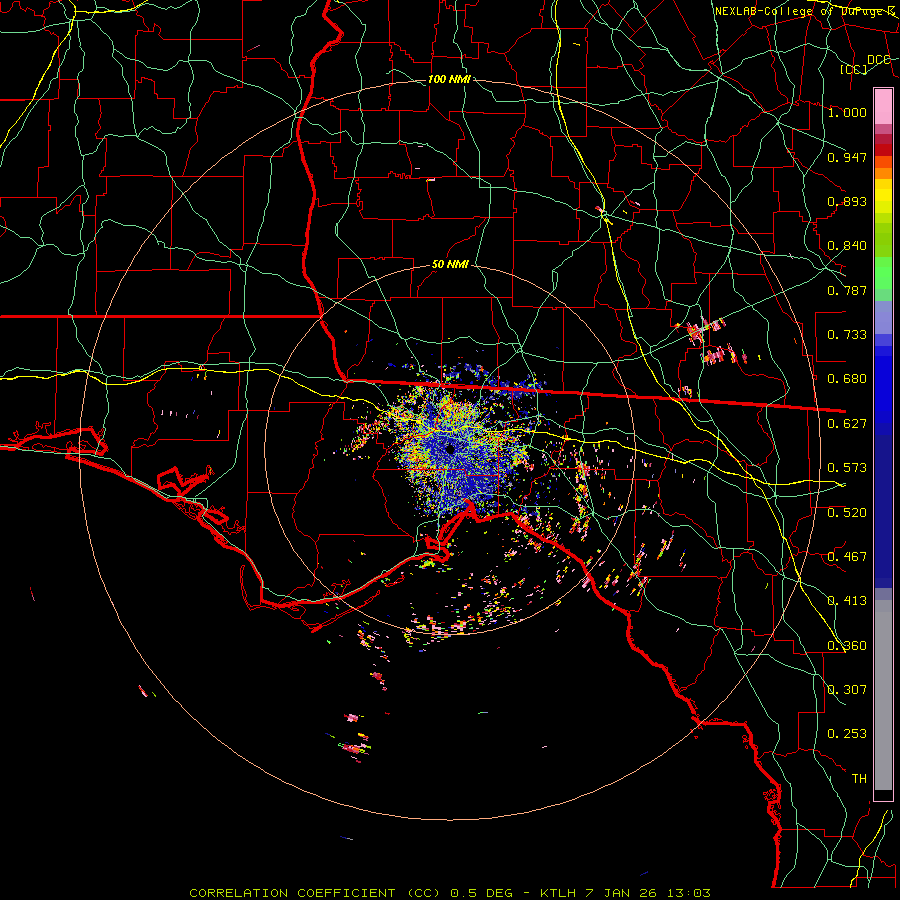Select the 0.573 scale value
This screenshot has height=900, width=900.
tap(847, 468)
